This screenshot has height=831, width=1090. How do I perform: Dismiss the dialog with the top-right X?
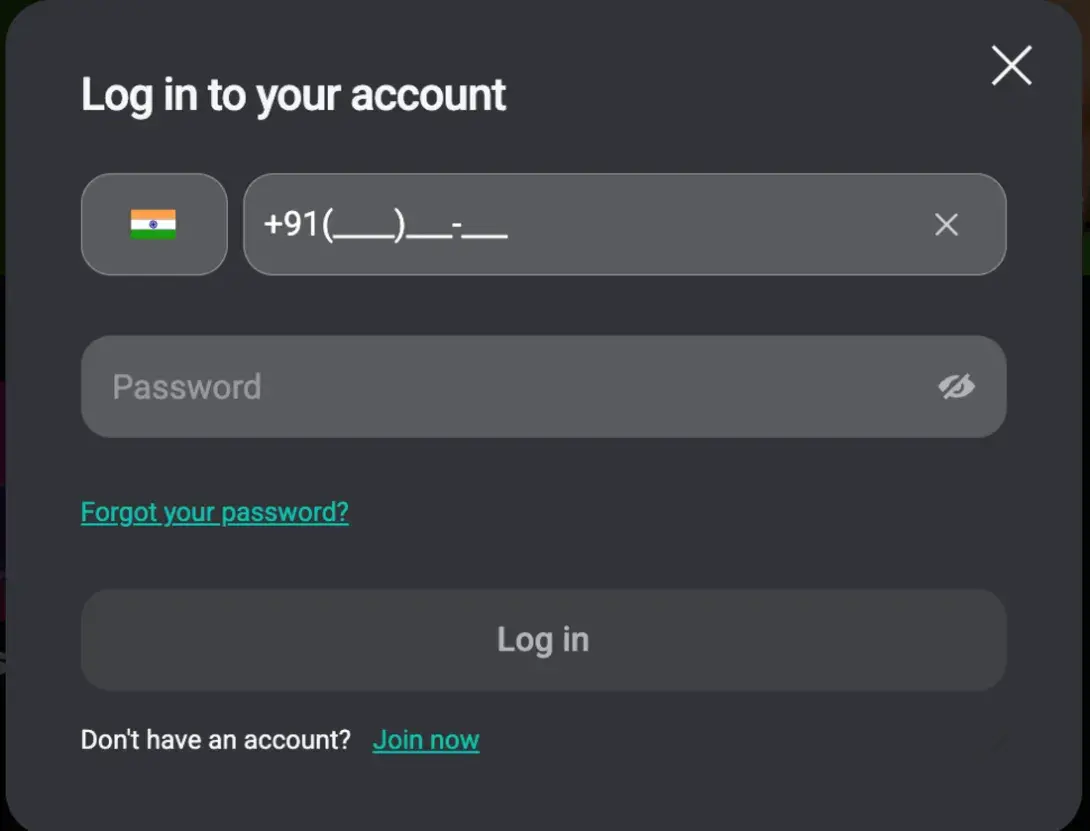pyautogui.click(x=1011, y=66)
